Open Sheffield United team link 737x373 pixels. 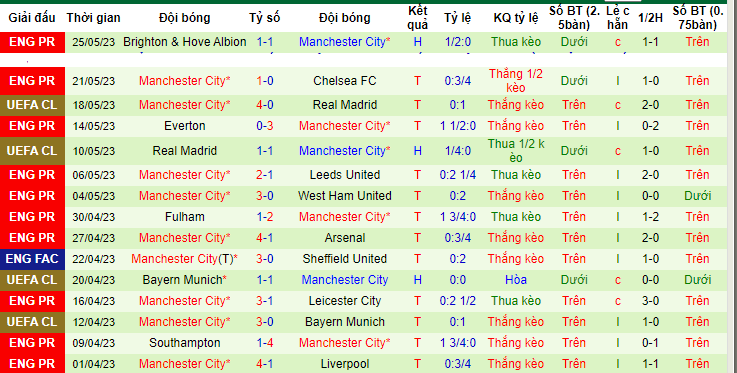coord(345,259)
